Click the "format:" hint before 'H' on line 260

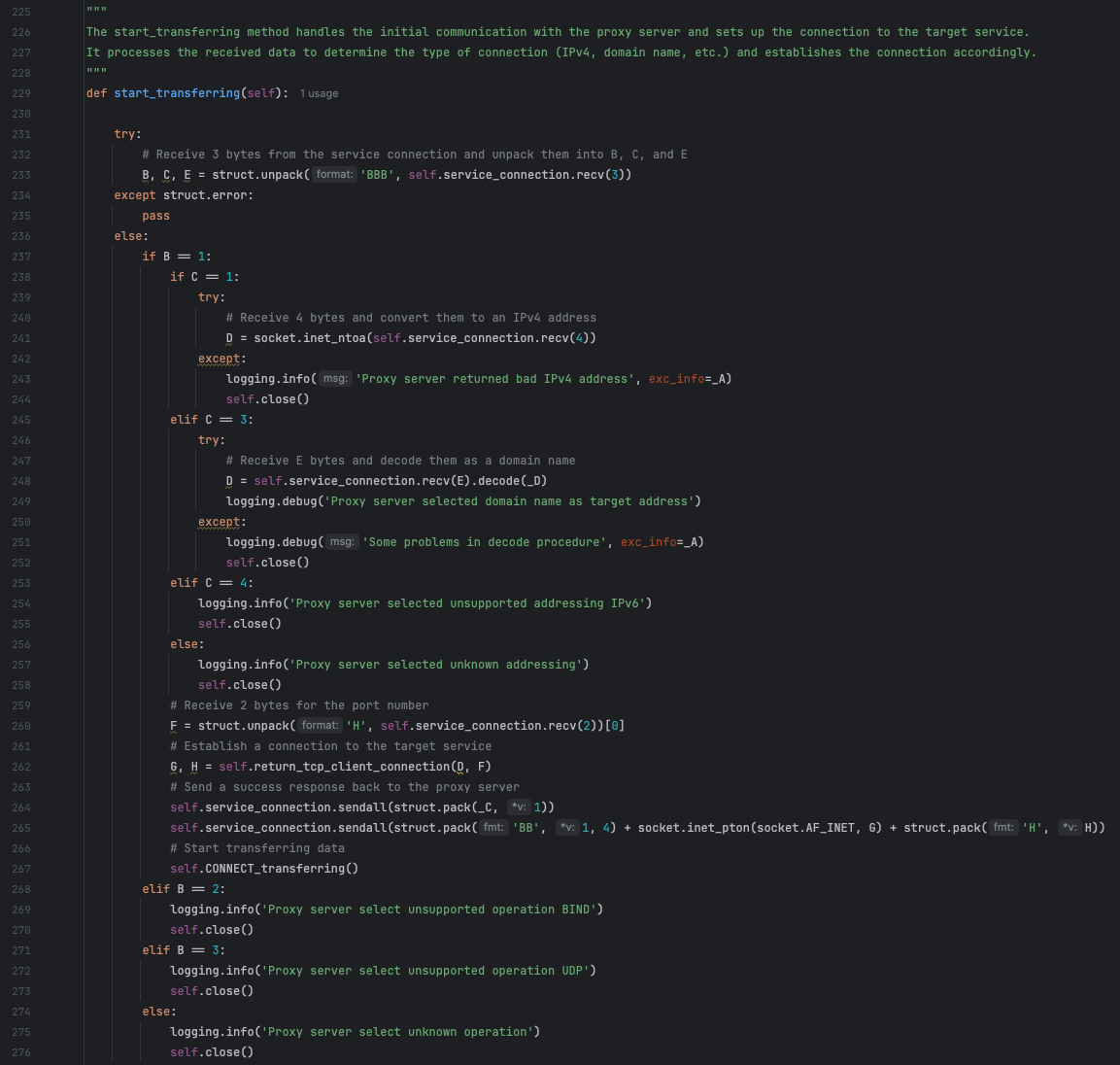[320, 726]
